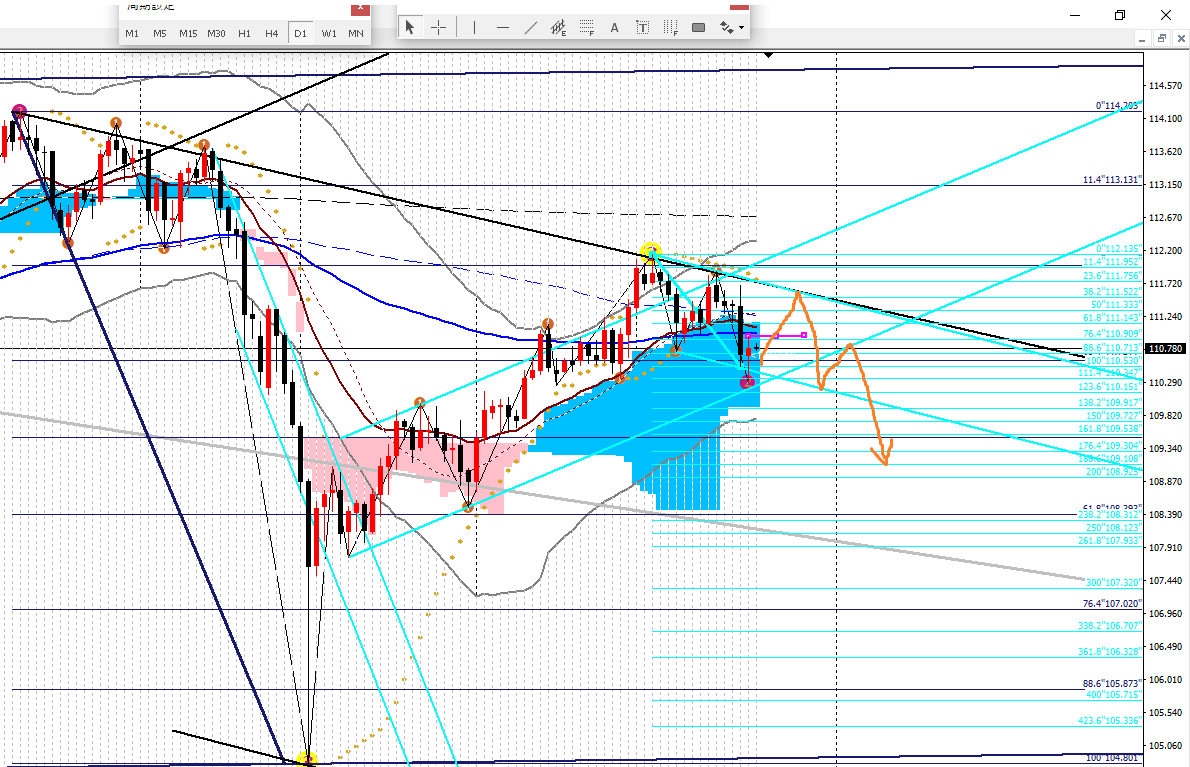1190x767 pixels.
Task: Switch chart to M1 timeframe
Action: tap(132, 33)
